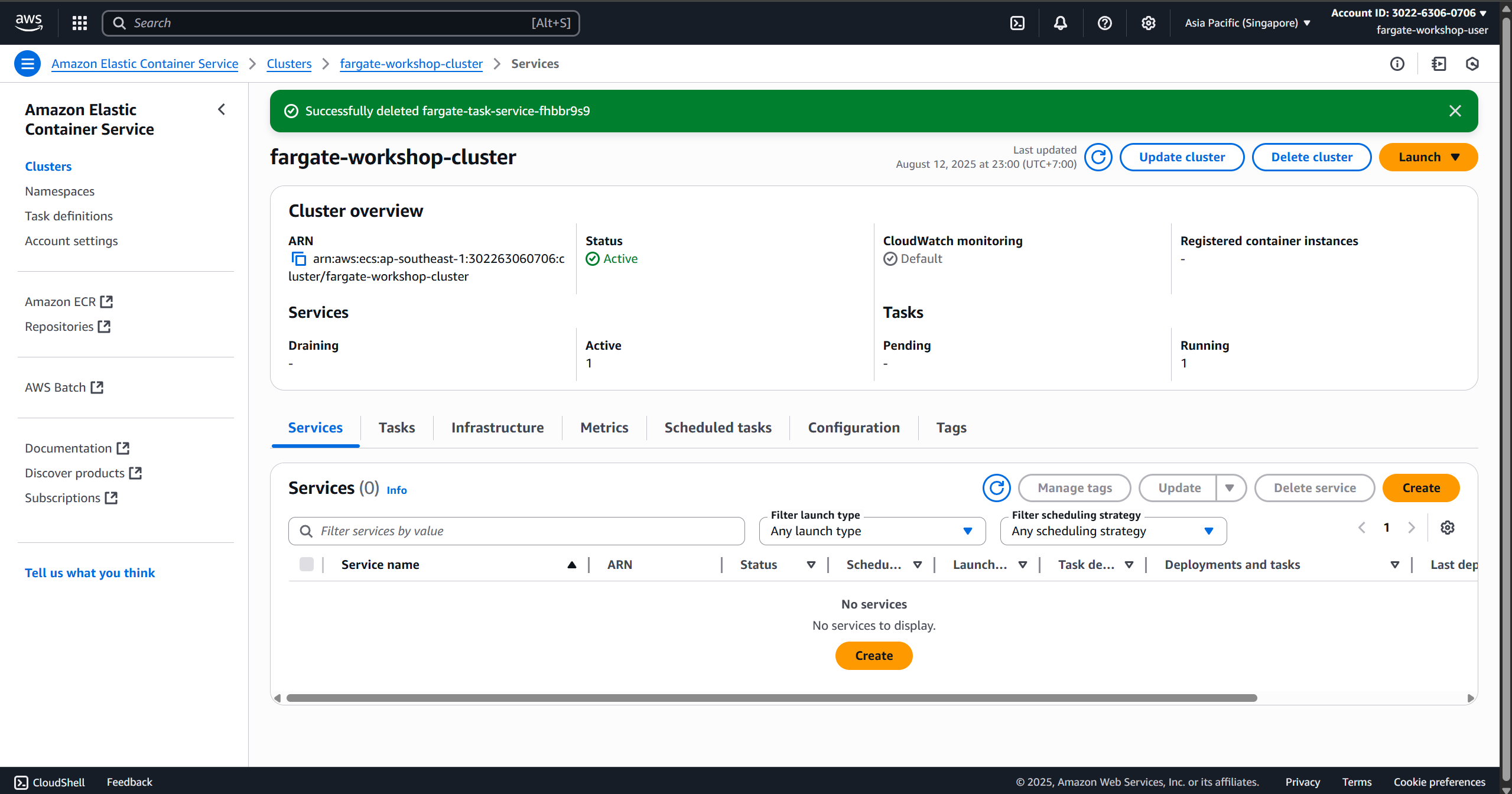
Task: Toggle the blue hamburger navigation button
Action: [28, 64]
